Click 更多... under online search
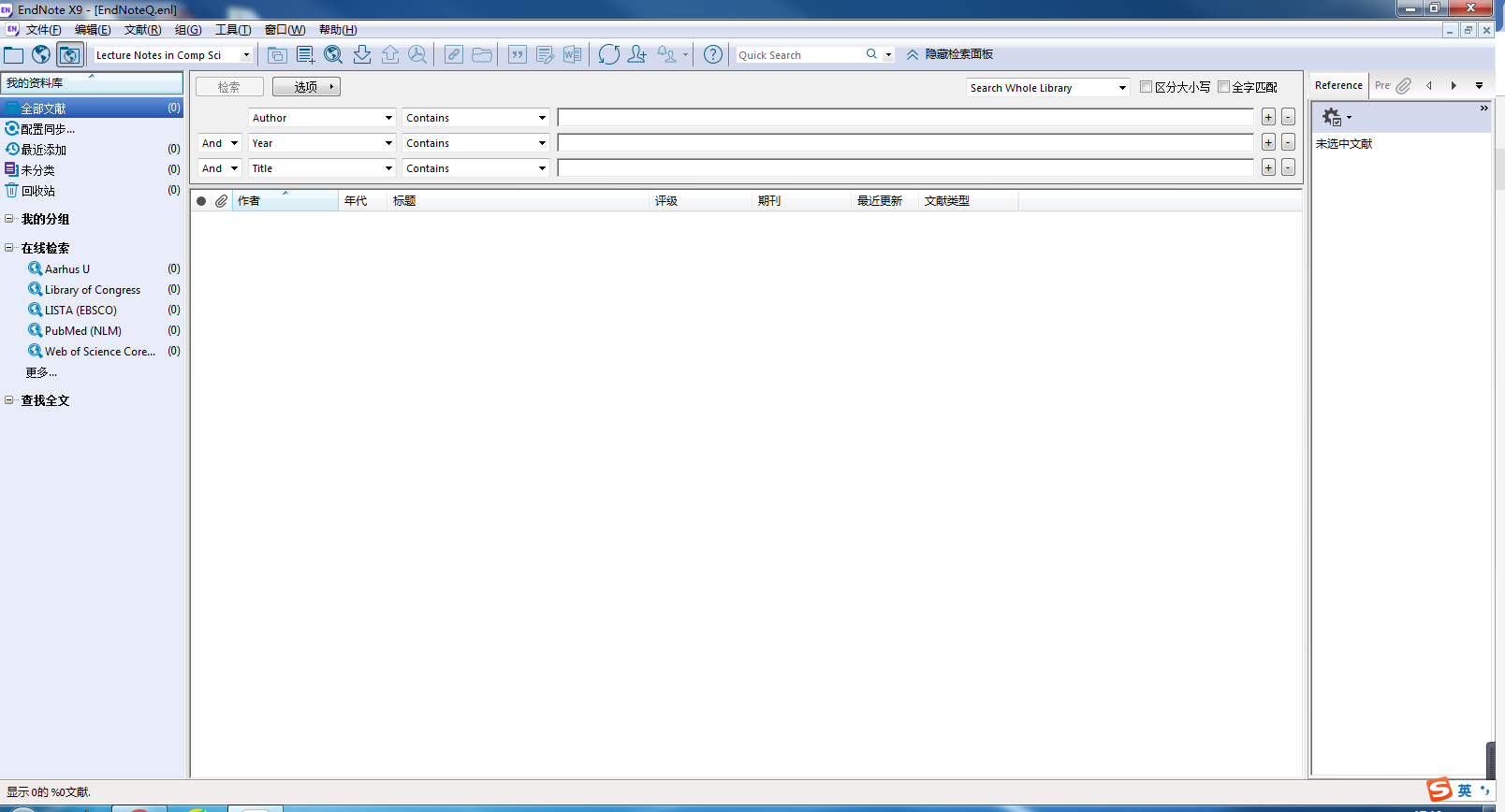Viewport: 1505px width, 812px height. pos(41,372)
